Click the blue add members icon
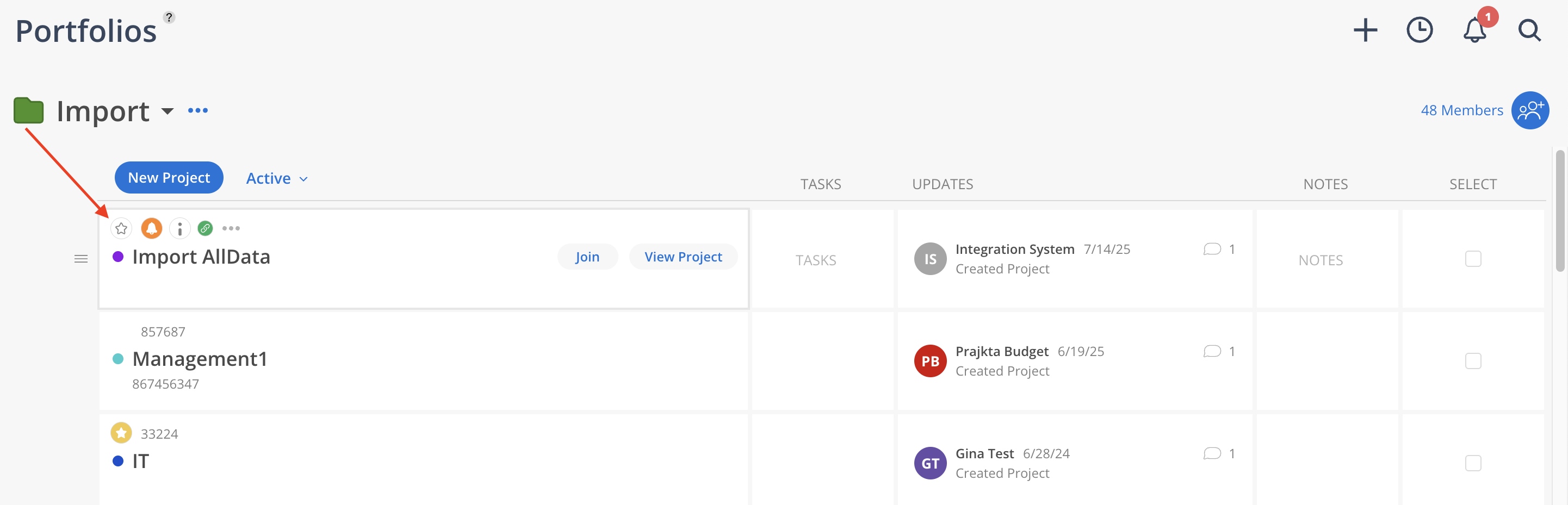 pyautogui.click(x=1529, y=110)
